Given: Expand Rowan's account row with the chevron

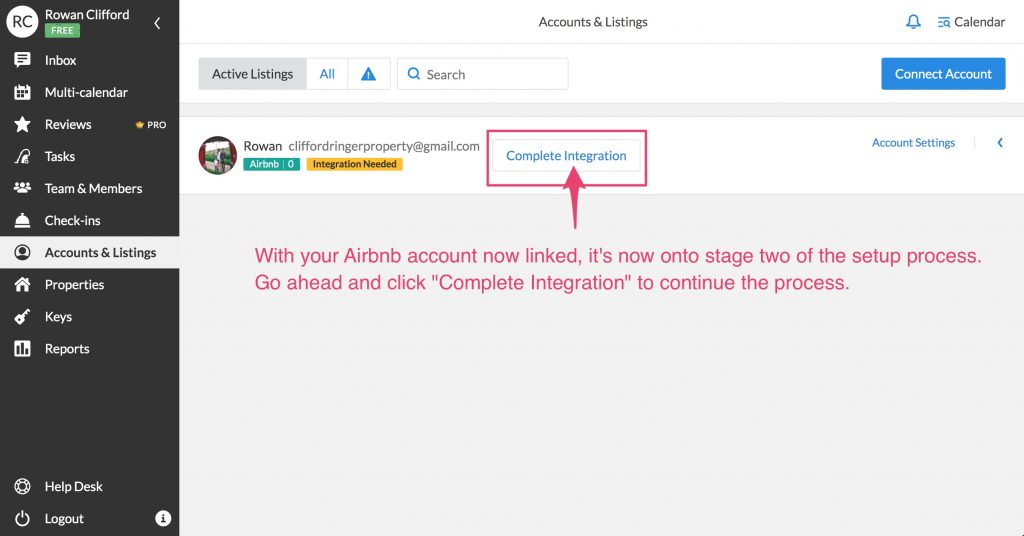Looking at the screenshot, I should pyautogui.click(x=999, y=143).
